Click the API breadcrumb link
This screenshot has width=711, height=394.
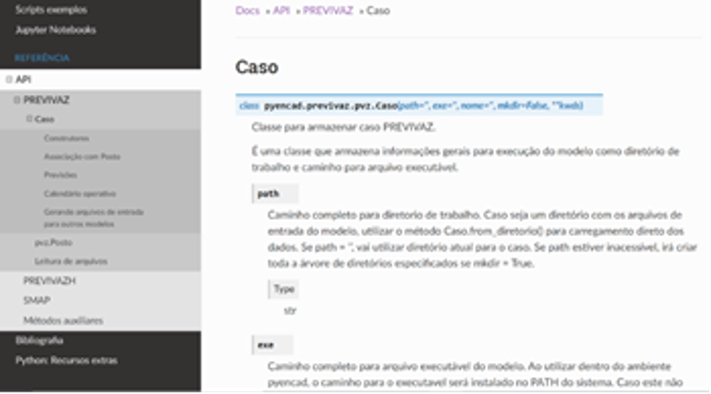281,10
